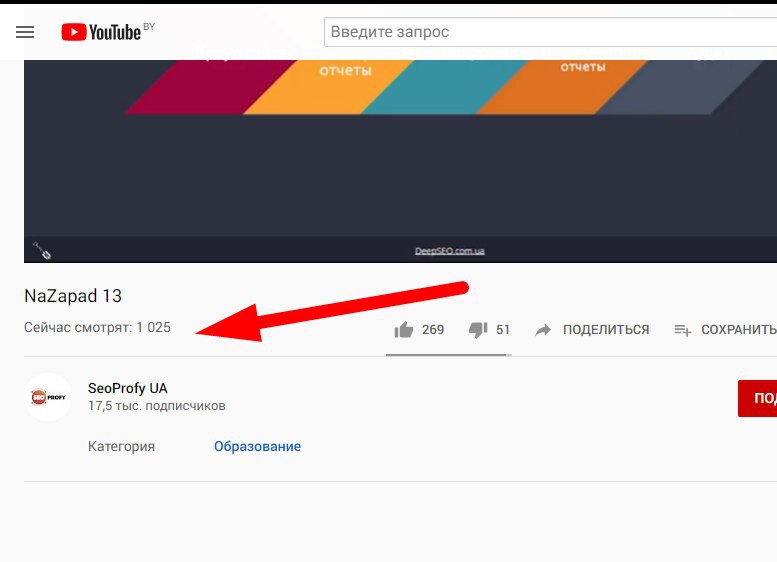Click the NaZapad 13 video title
777x562 pixels.
(x=73, y=296)
